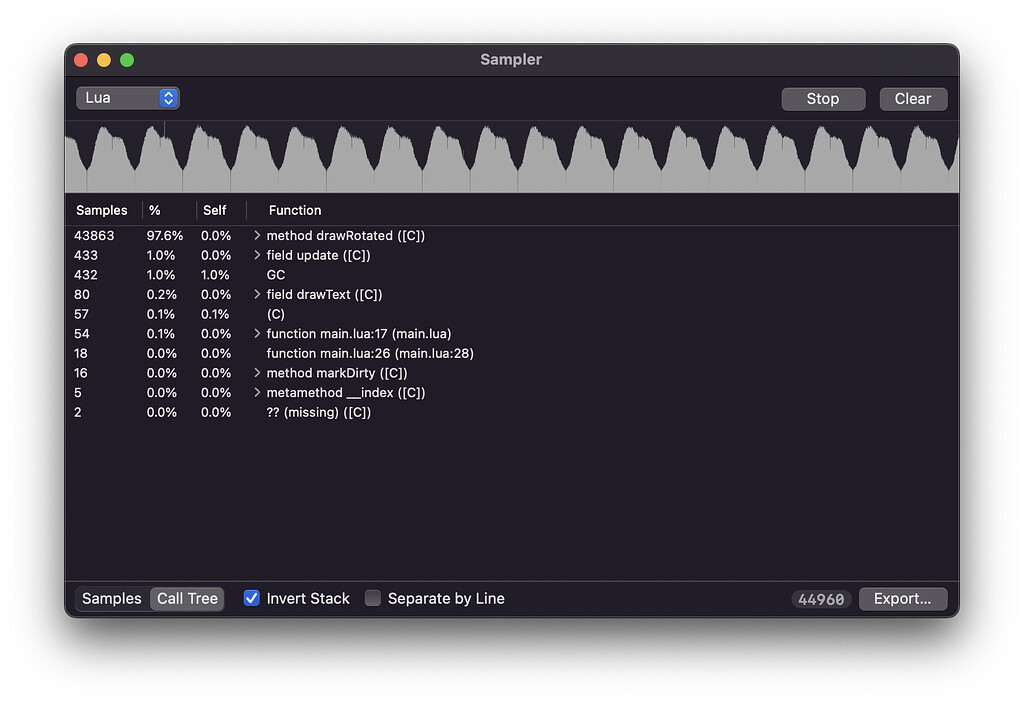Sort by the Self column header
This screenshot has height=703, width=1024.
pyautogui.click(x=214, y=210)
